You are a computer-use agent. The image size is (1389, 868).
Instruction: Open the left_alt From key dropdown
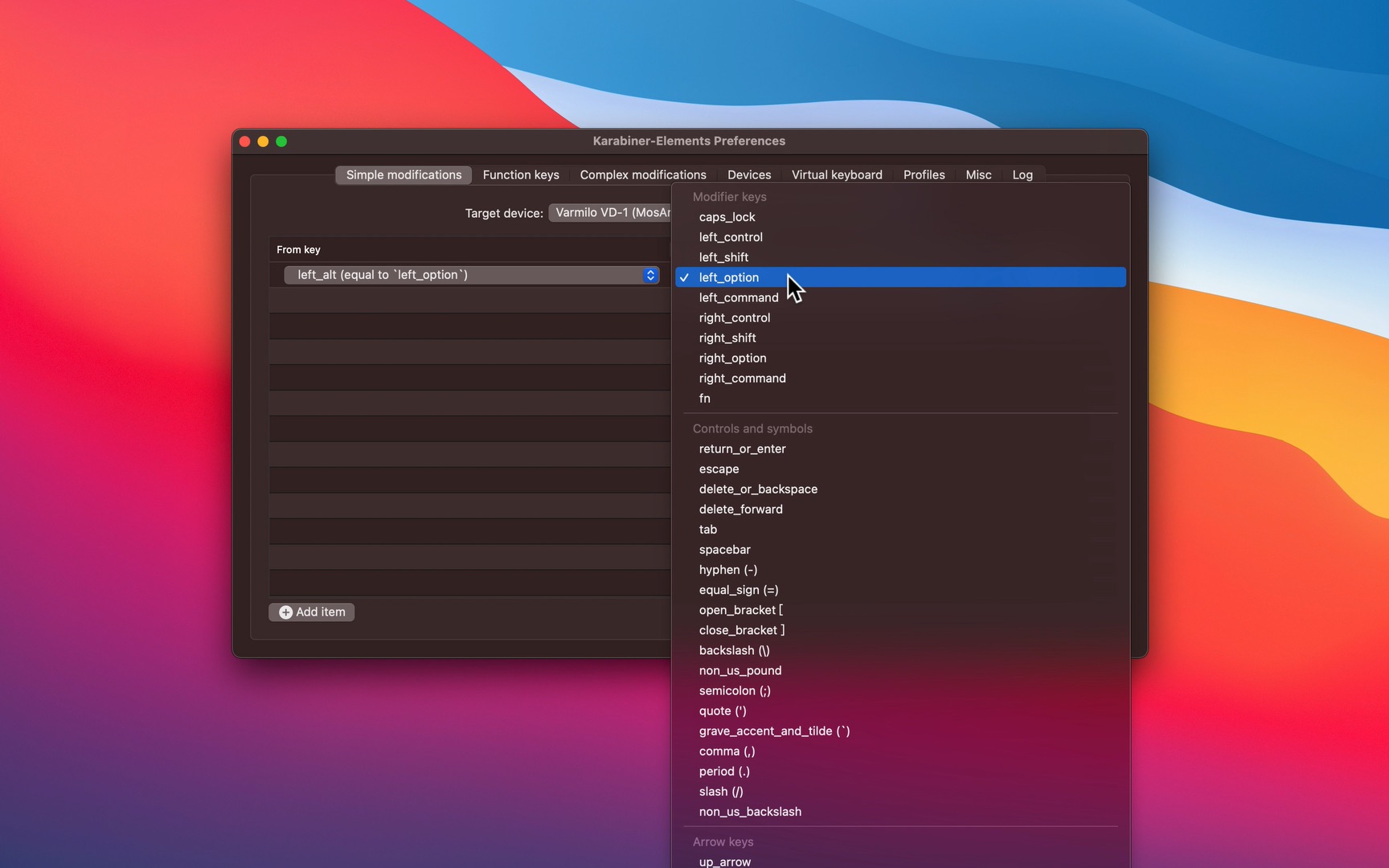pyautogui.click(x=472, y=275)
